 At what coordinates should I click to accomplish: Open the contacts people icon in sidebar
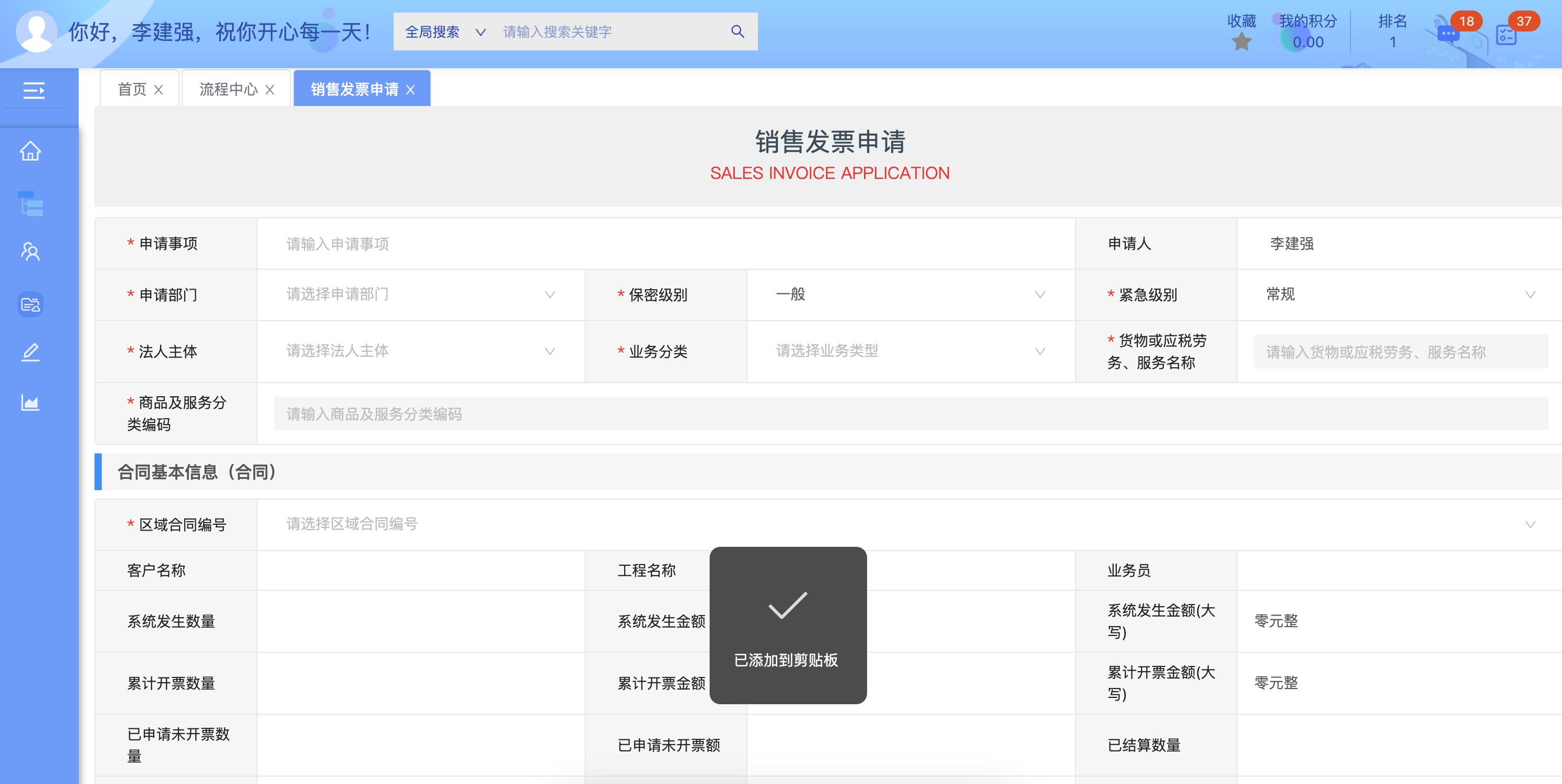tap(30, 251)
